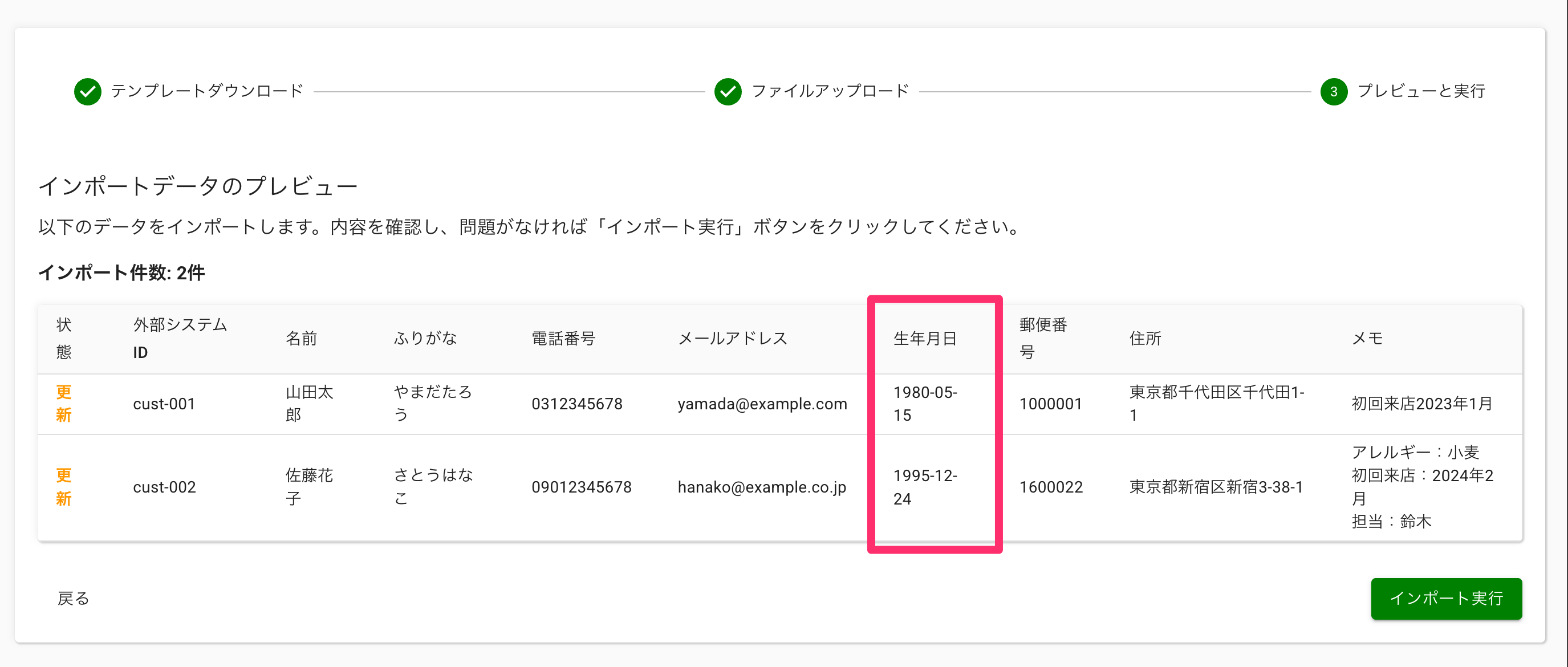Click memo 初回来店2023年1月
The image size is (1568, 667).
[1422, 404]
